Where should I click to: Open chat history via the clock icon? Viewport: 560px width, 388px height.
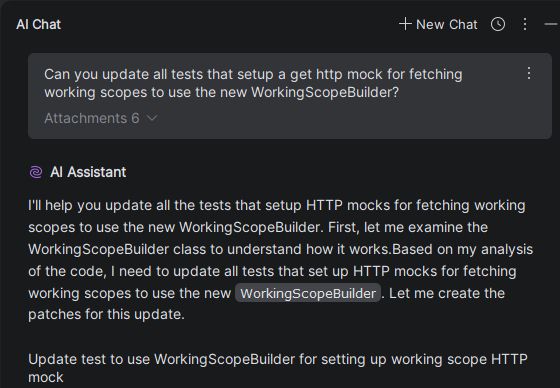pyautogui.click(x=498, y=24)
